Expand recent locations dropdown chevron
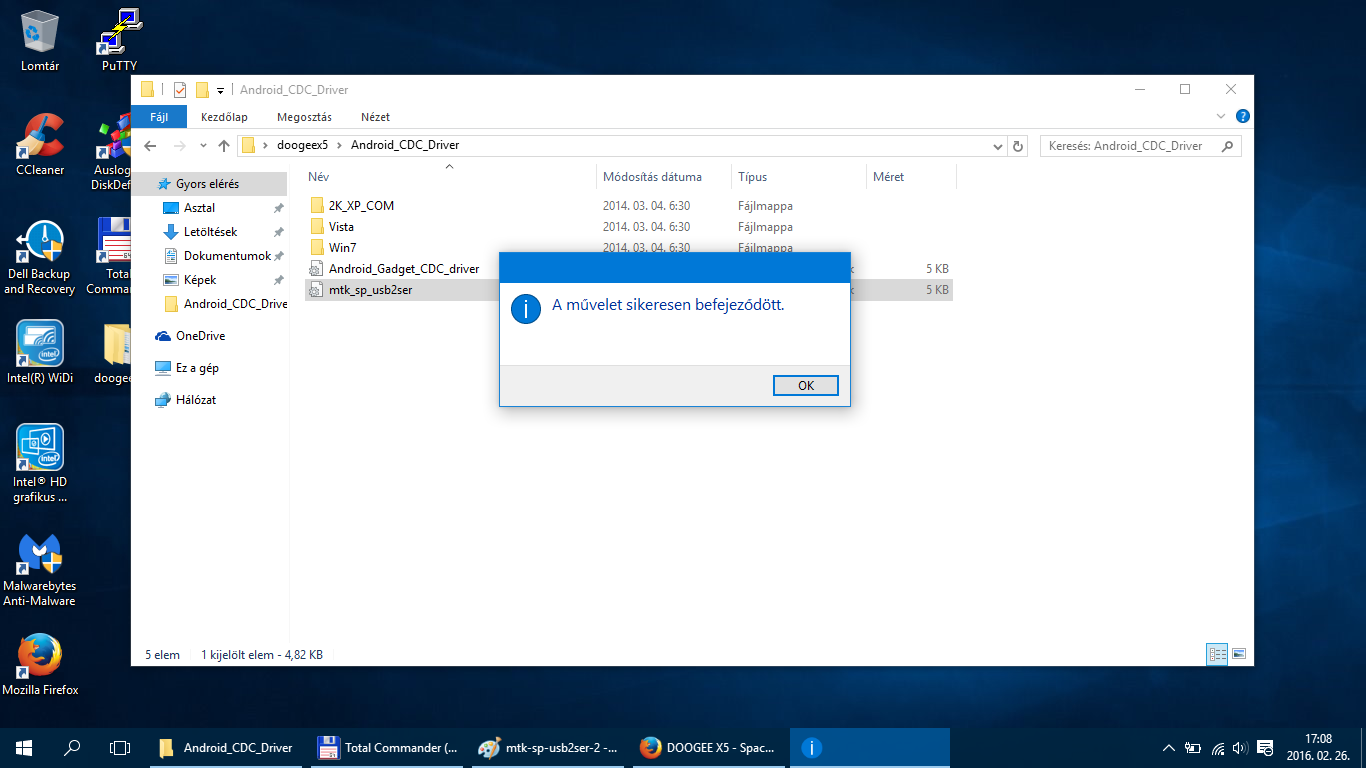Viewport: 1366px width, 768px height. click(203, 146)
